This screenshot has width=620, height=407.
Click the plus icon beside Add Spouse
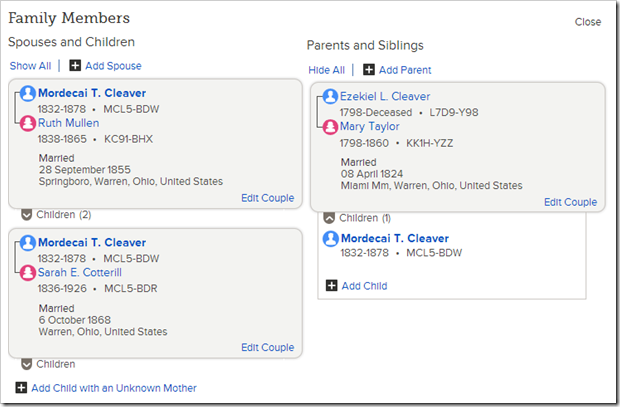(x=75, y=66)
